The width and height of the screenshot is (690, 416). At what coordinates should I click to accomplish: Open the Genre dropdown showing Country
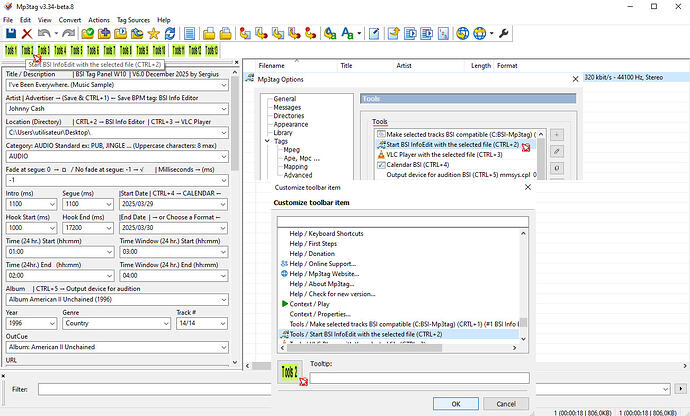166,324
